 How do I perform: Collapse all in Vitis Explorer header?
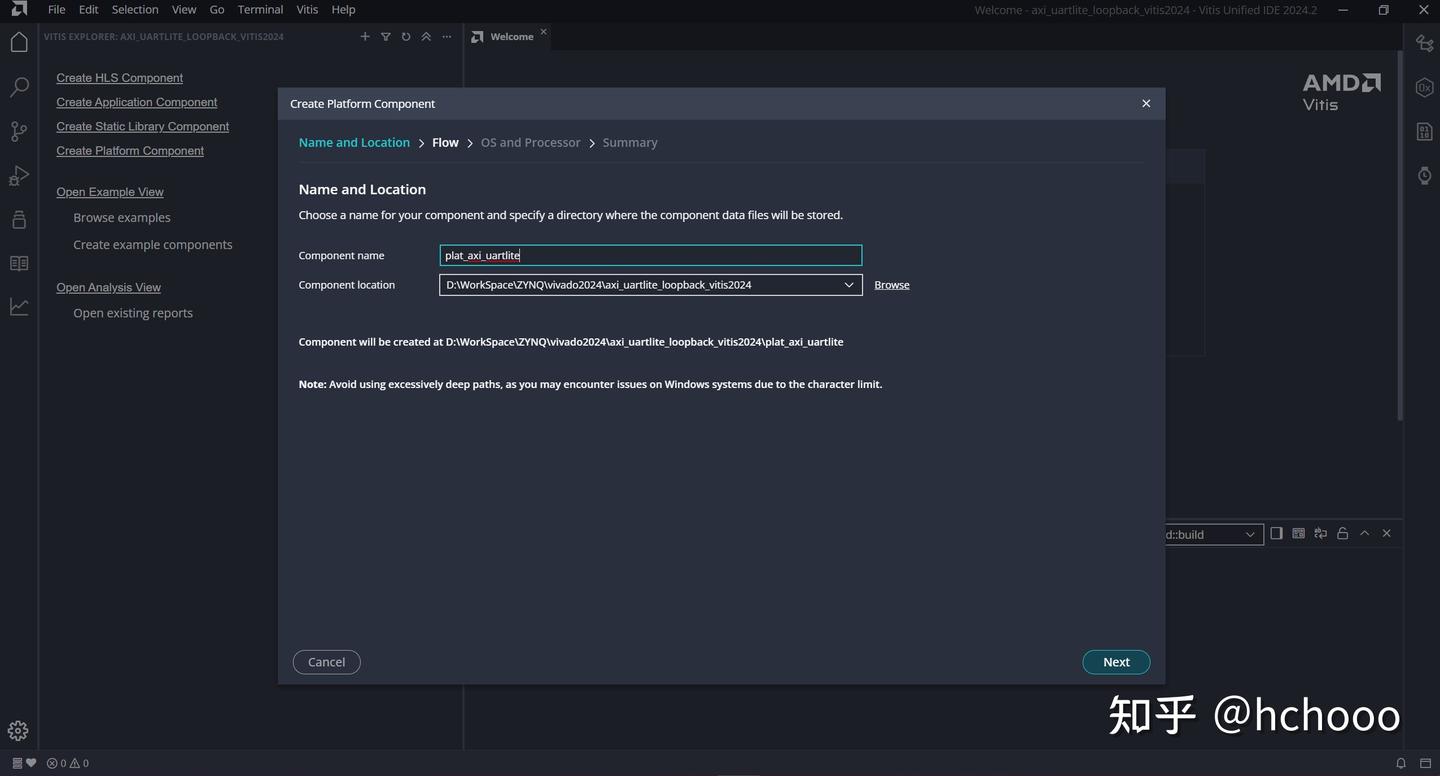pyautogui.click(x=426, y=36)
